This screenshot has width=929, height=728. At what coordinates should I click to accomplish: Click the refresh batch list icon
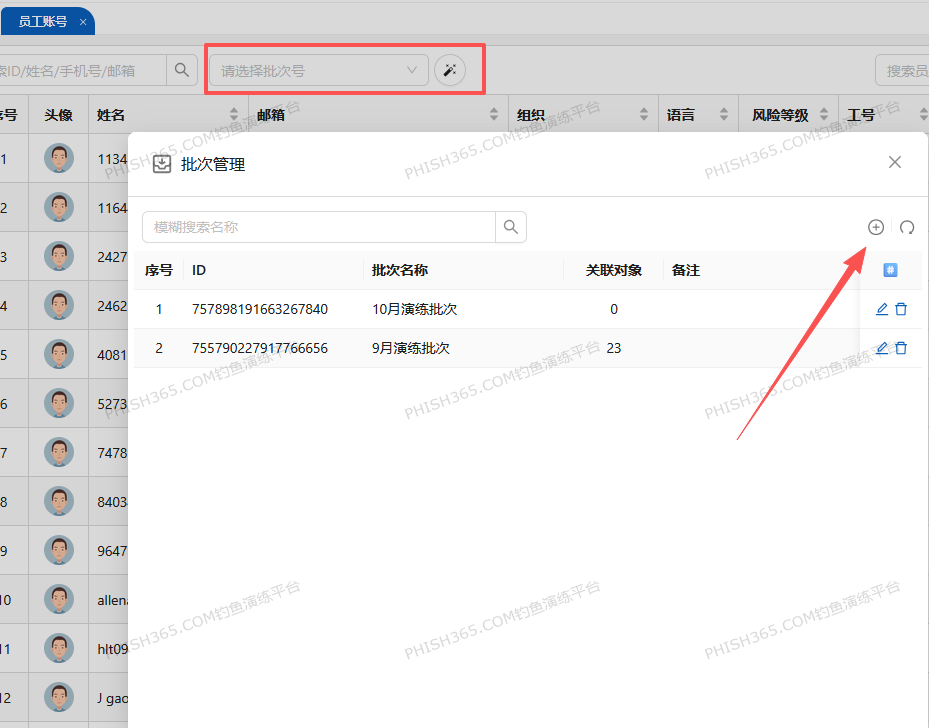tap(907, 227)
